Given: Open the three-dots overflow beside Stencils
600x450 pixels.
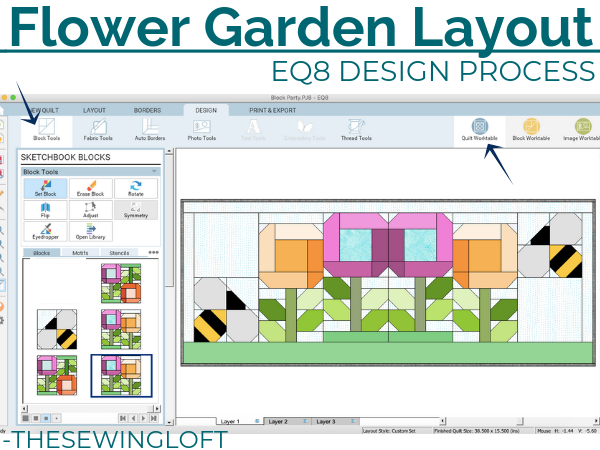Looking at the screenshot, I should click(x=153, y=253).
